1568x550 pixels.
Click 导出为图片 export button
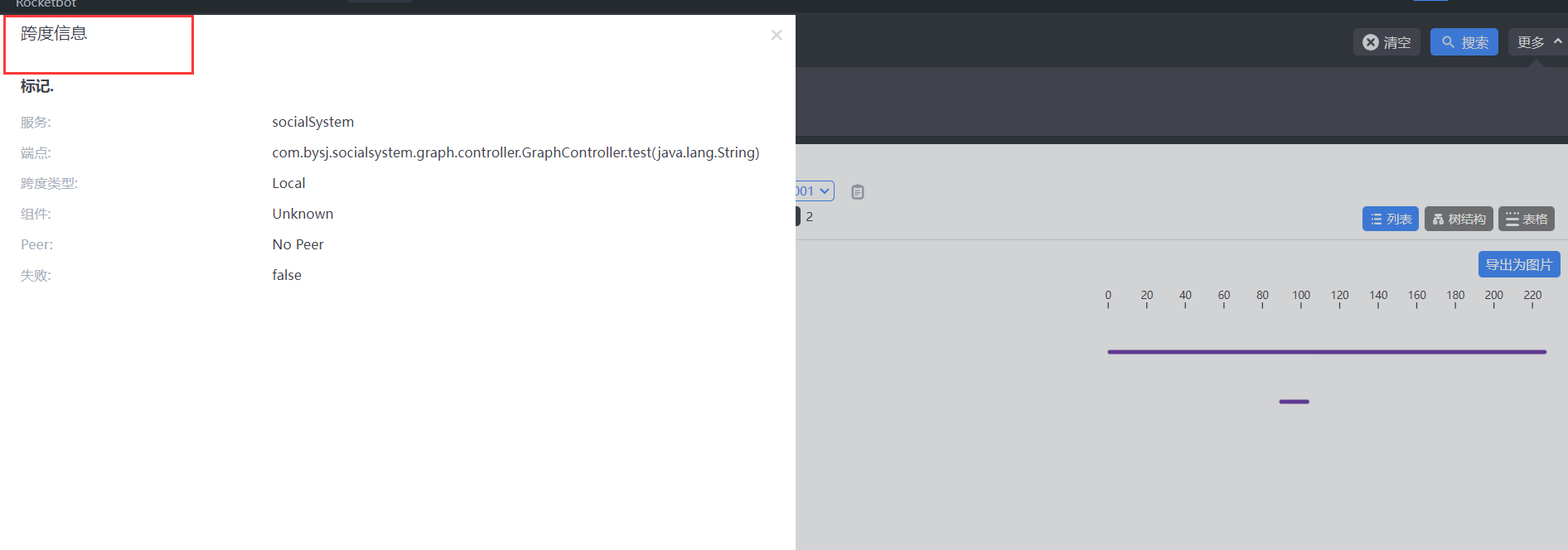point(1519,264)
